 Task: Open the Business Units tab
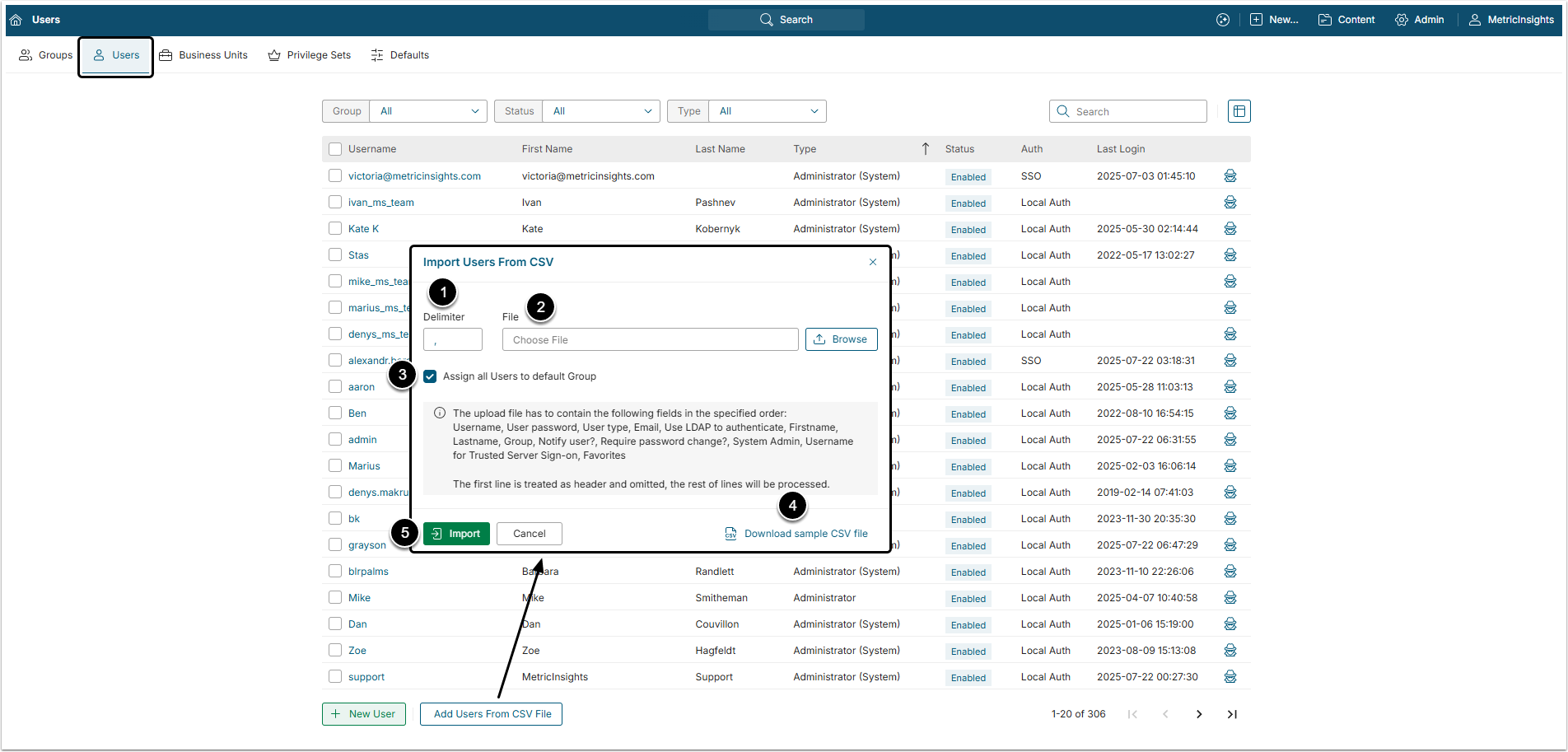tap(203, 55)
